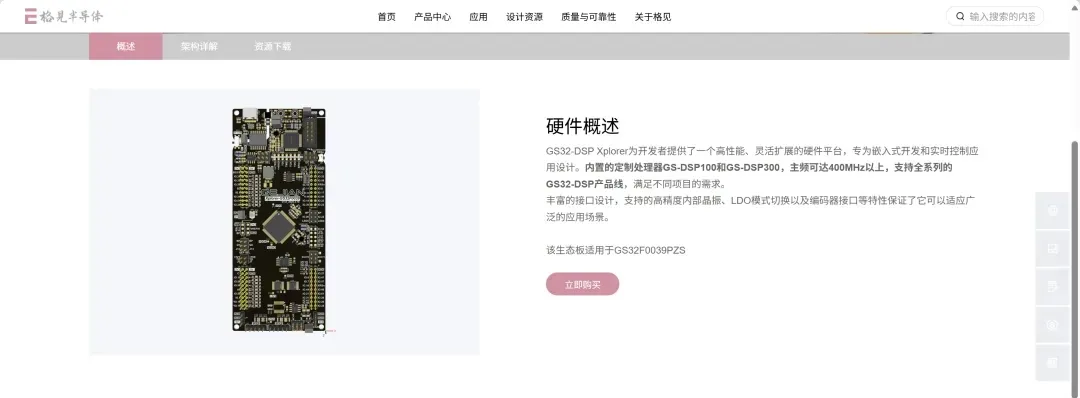The height and width of the screenshot is (398, 1080).
Task: Click the magnifier icon in search box
Action: point(960,17)
